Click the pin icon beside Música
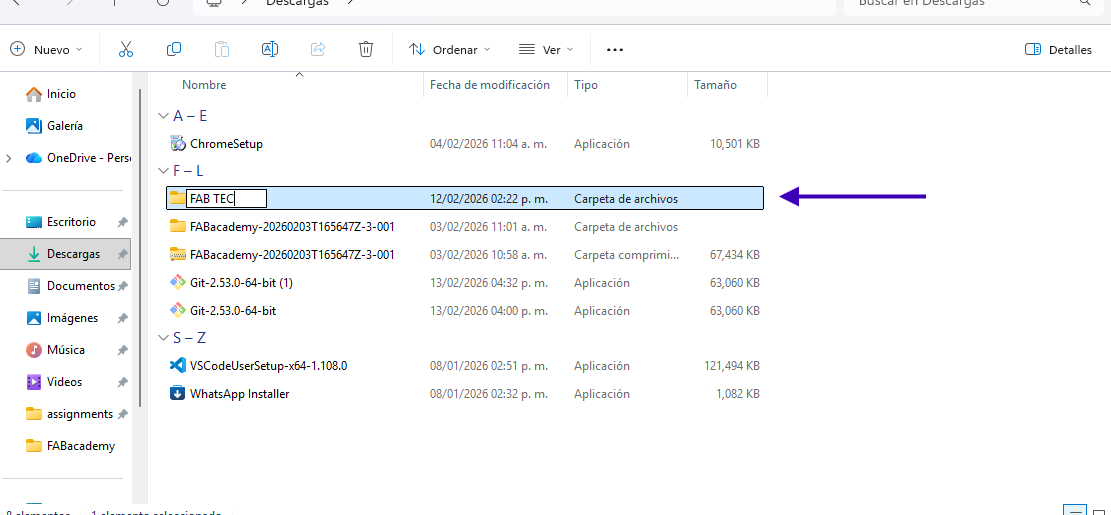 click(x=123, y=351)
